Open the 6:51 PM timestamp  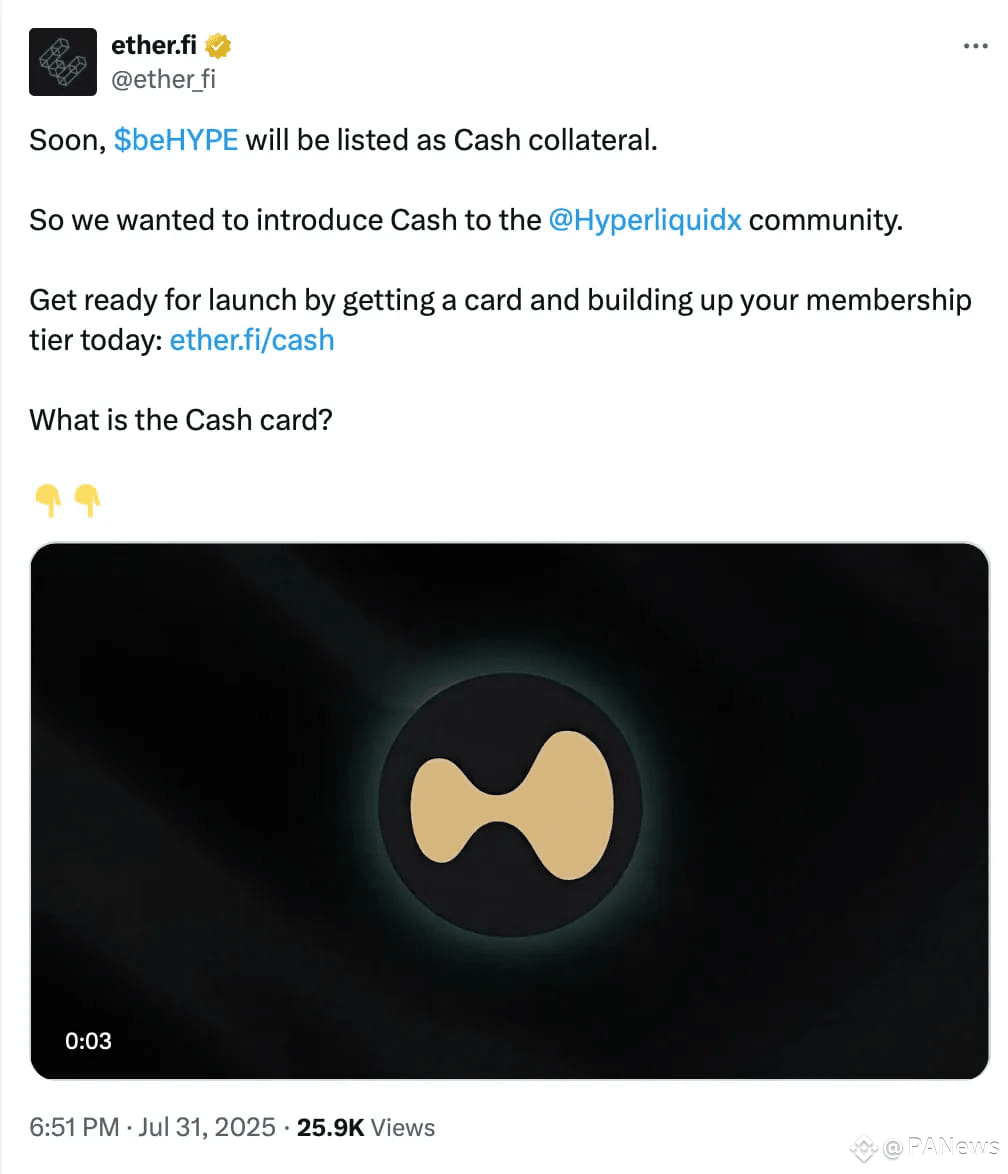(74, 1127)
